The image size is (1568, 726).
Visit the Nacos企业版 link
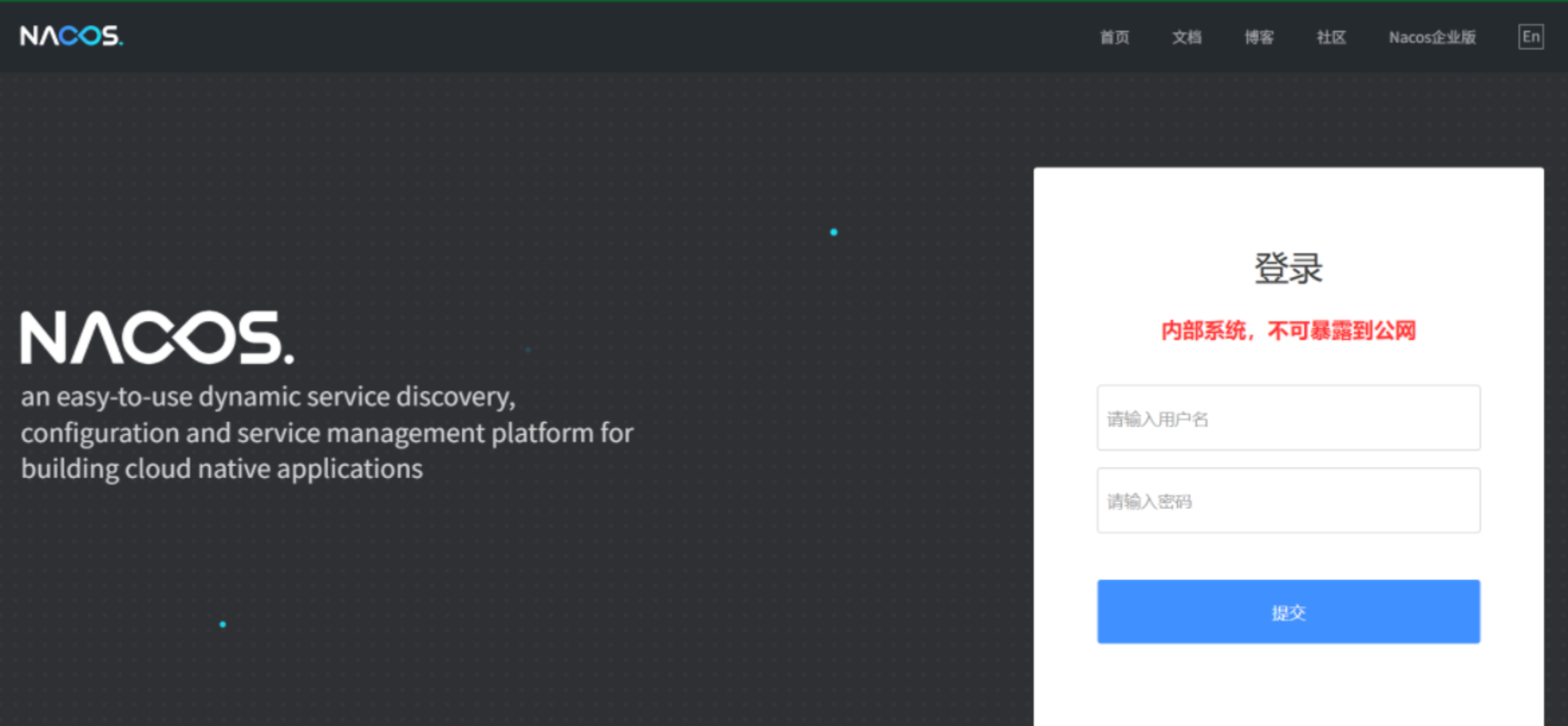click(1433, 38)
